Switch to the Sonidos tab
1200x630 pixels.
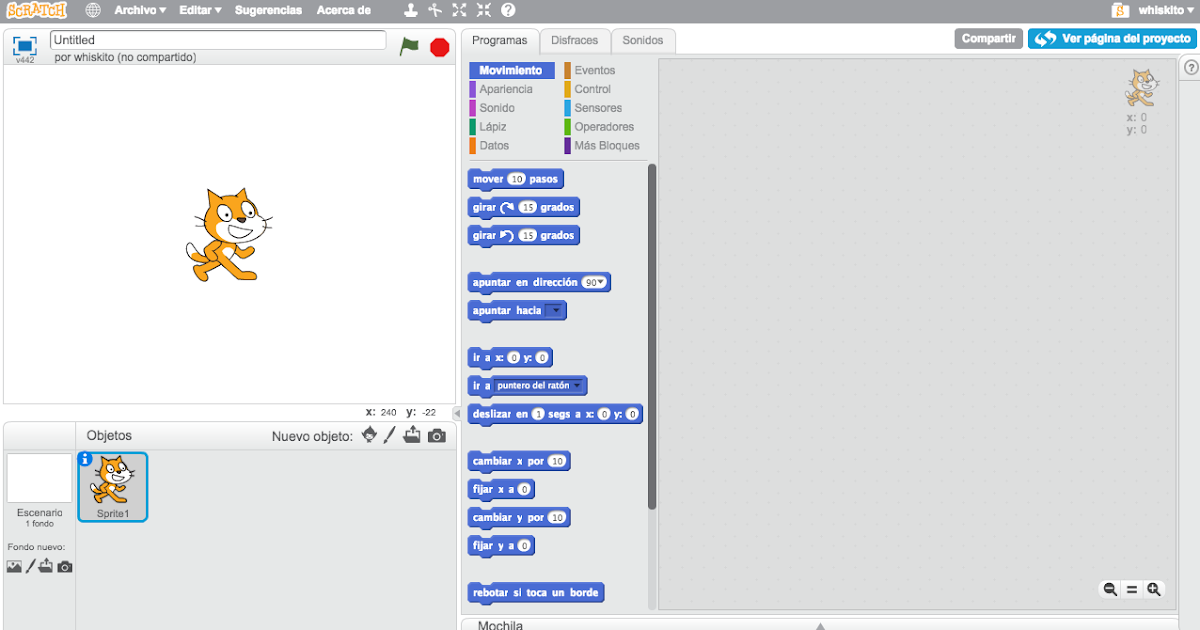coord(643,40)
